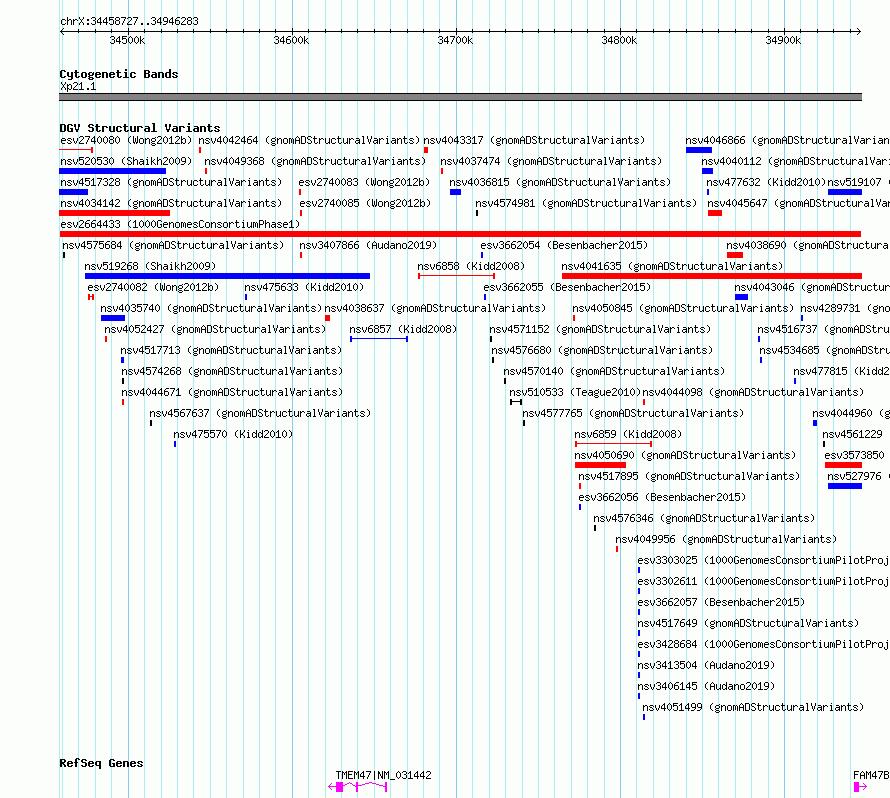Click the nsv6857 (Kidd2008) blue span glyph

379,339
